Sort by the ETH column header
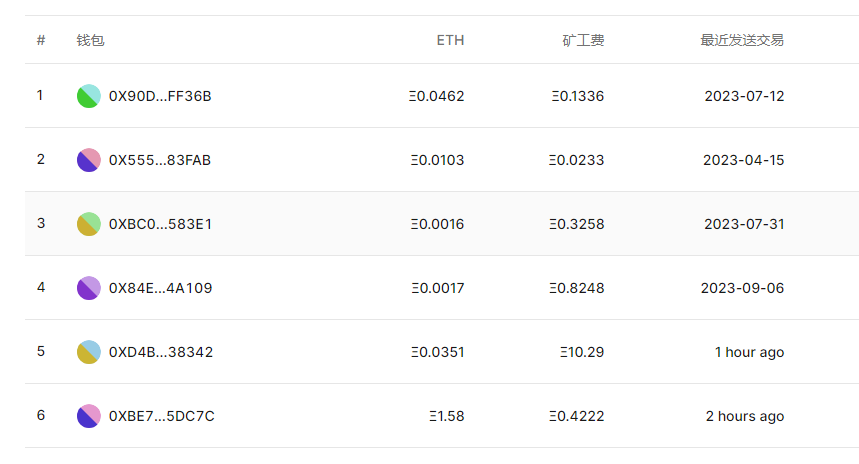 [x=450, y=40]
